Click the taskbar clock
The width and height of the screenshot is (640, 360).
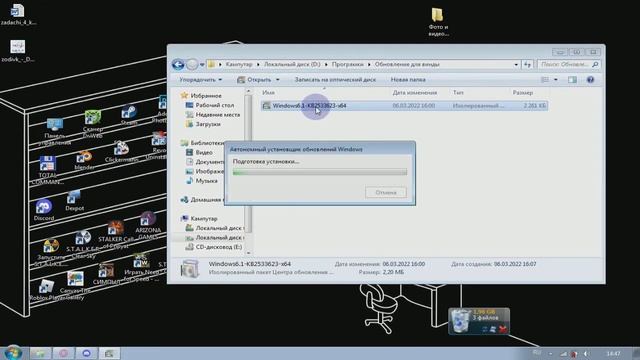point(613,353)
